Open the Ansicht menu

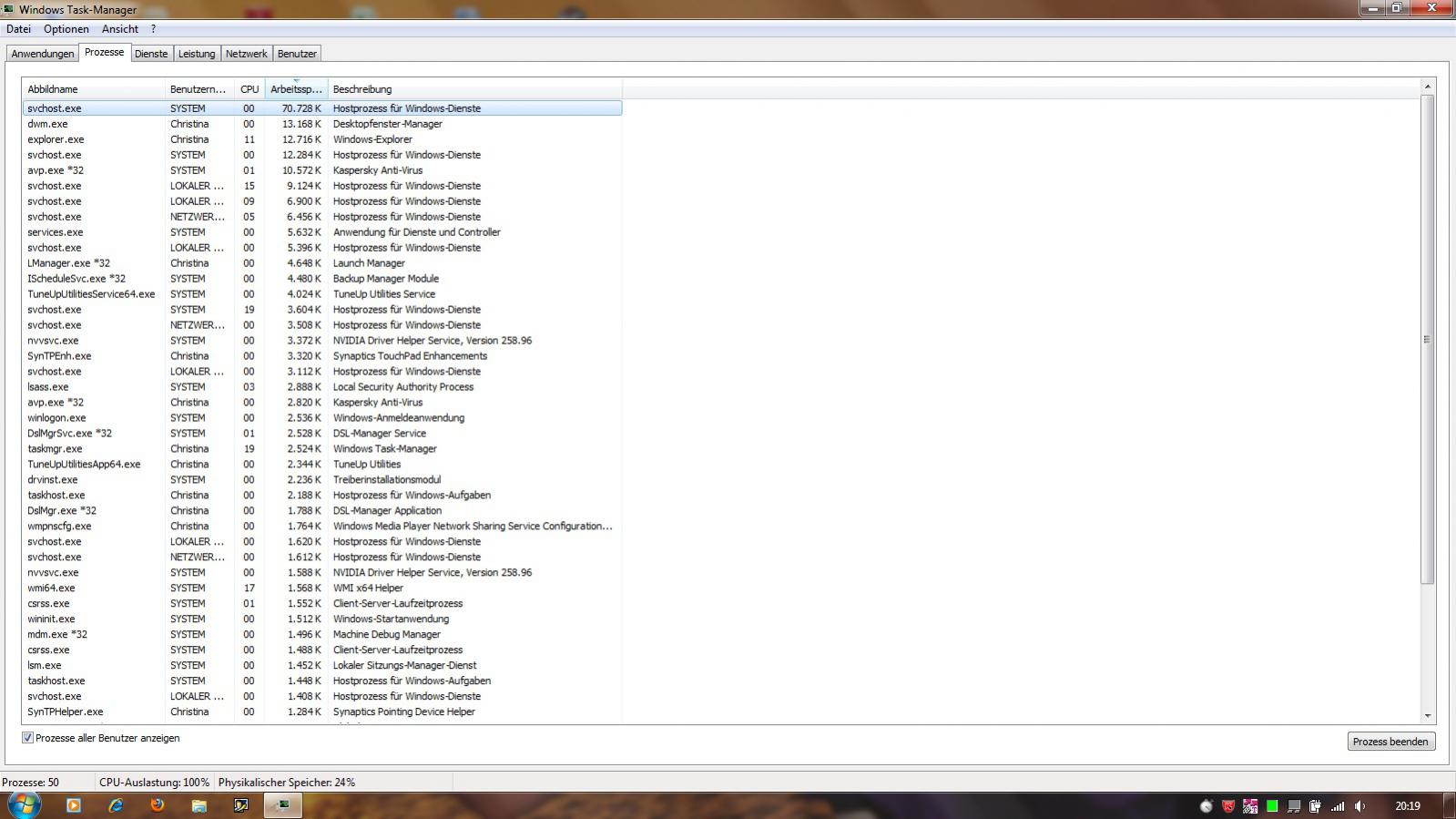[120, 29]
